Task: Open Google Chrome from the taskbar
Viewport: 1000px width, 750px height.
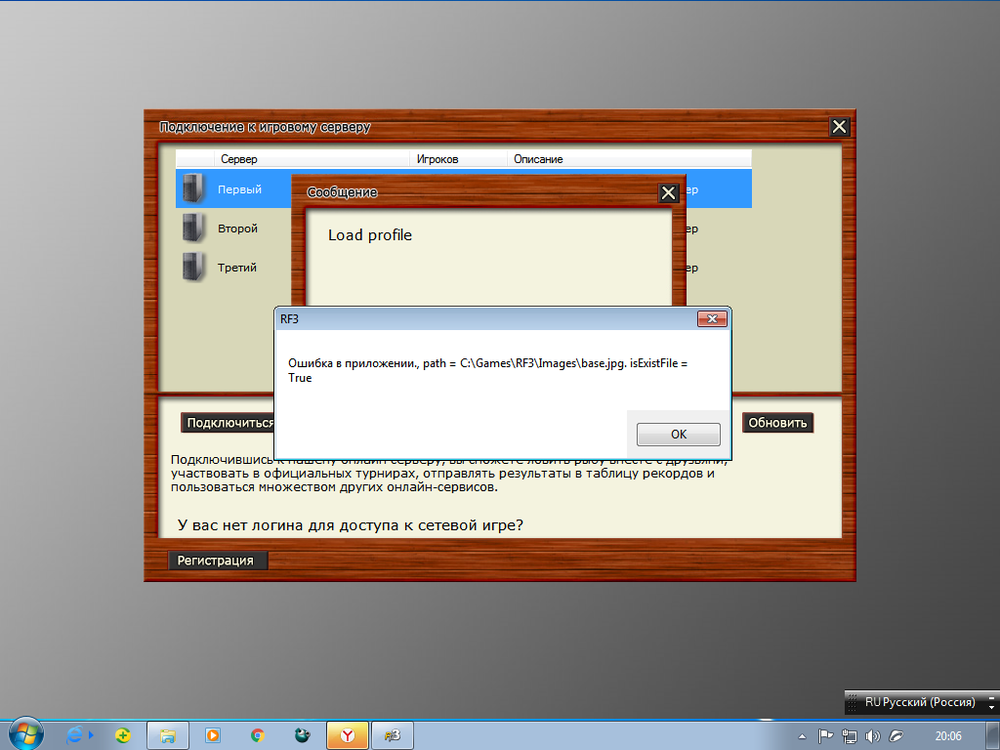Action: pyautogui.click(x=257, y=735)
